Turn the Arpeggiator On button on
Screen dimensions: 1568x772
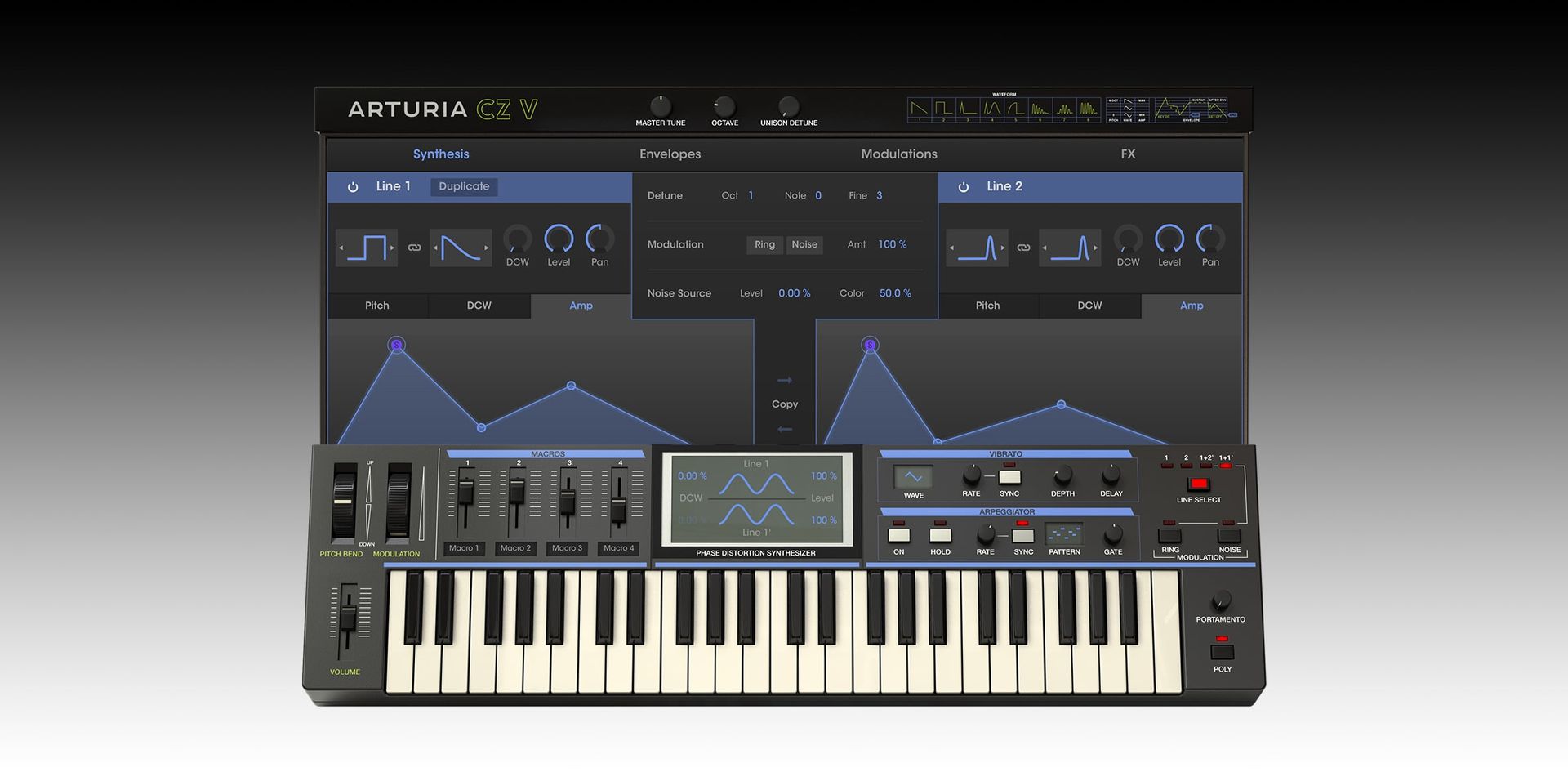coord(898,535)
